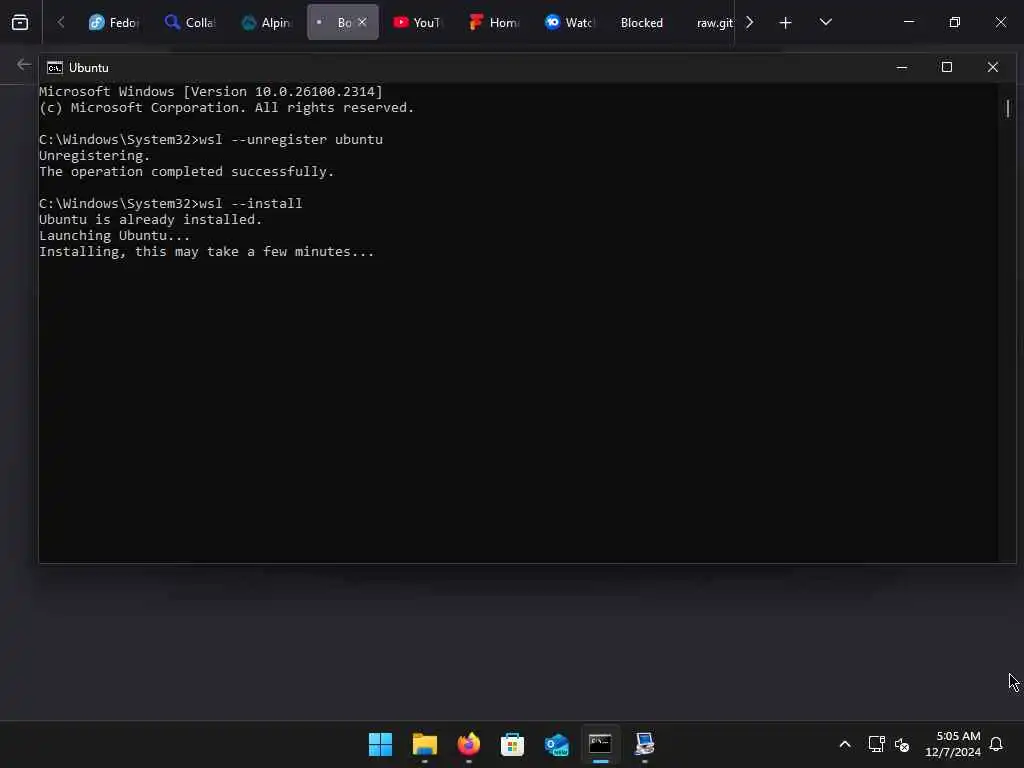Open the computer app taskbar icon

click(x=645, y=744)
